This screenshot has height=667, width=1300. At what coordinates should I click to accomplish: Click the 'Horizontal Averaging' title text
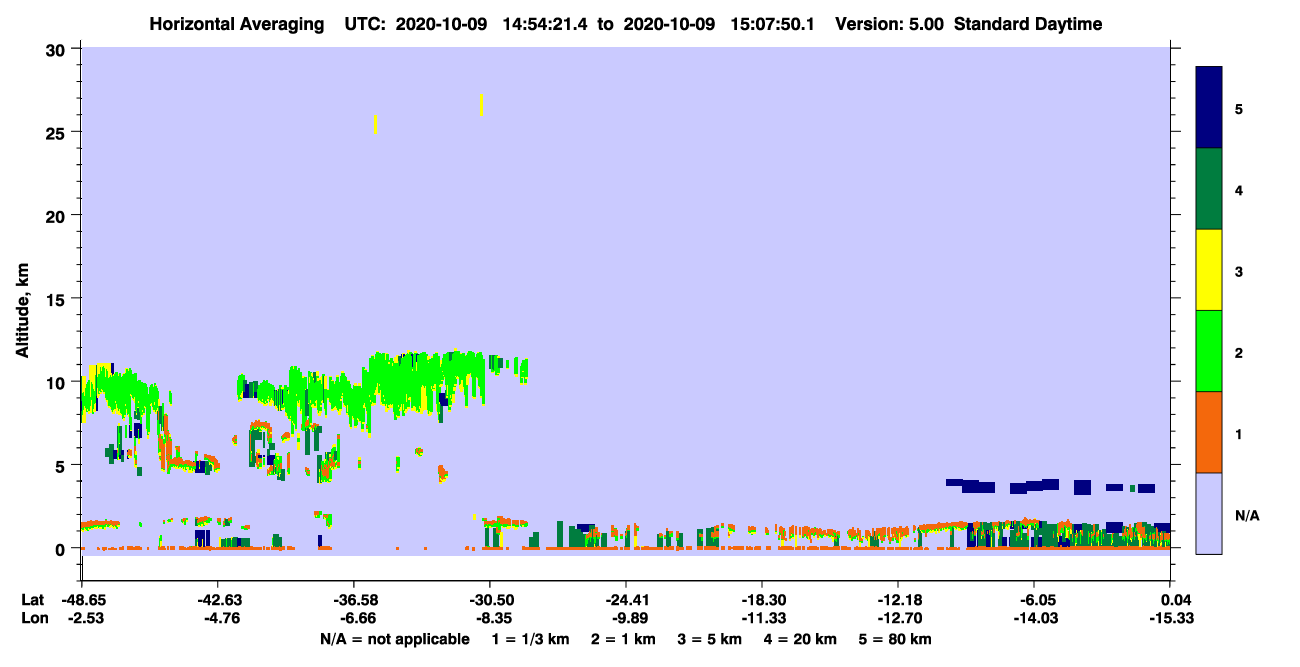(x=235, y=24)
